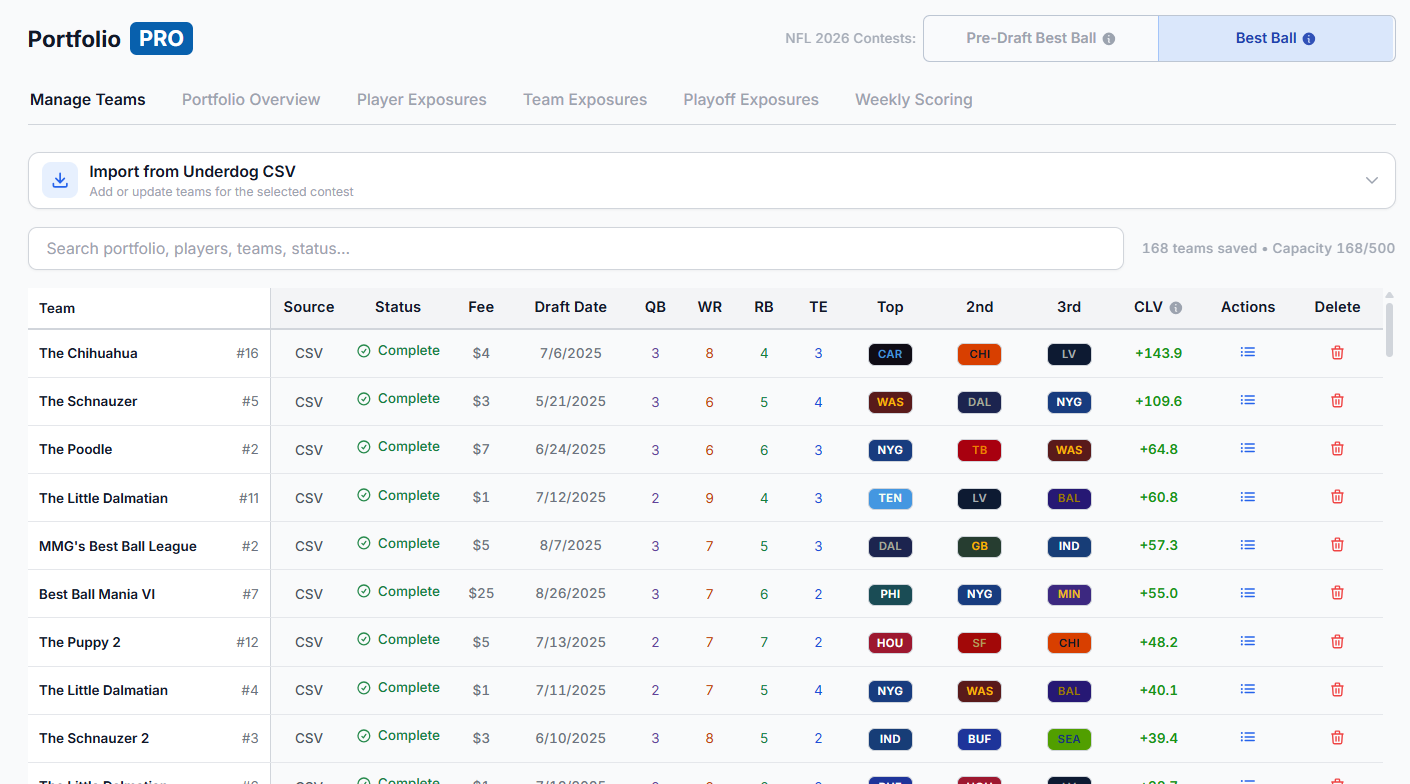This screenshot has height=784, width=1410.
Task: Click the TEN badge for The Little Dalmatian
Action: pos(890,498)
